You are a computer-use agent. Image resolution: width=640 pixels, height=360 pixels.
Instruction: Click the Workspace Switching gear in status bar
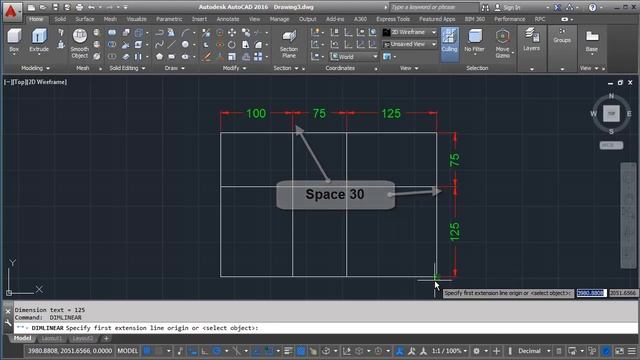[x=476, y=351]
